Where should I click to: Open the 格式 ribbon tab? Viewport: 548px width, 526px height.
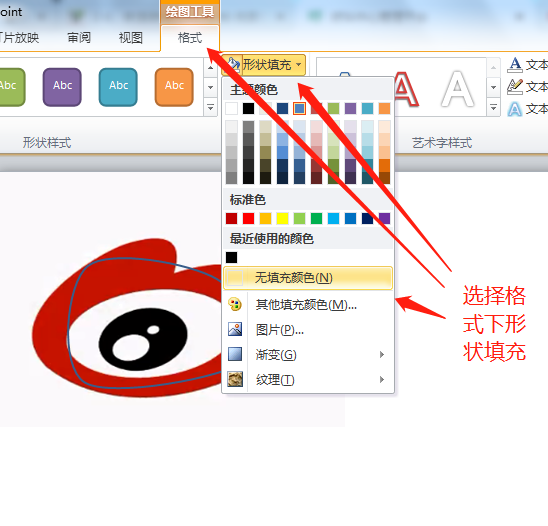tap(190, 38)
